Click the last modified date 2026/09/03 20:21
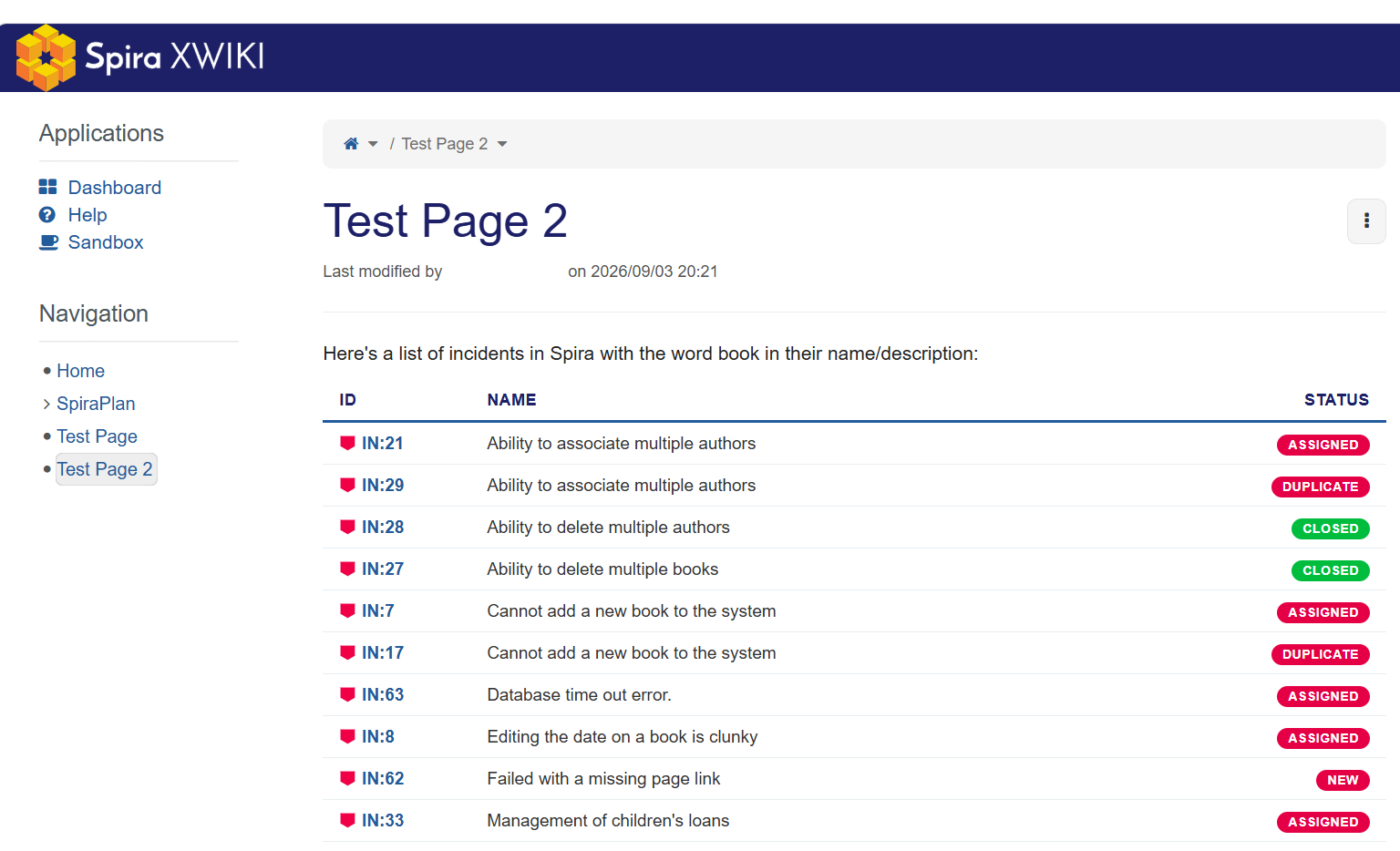Screen dimensions: 1400x851 [x=654, y=272]
